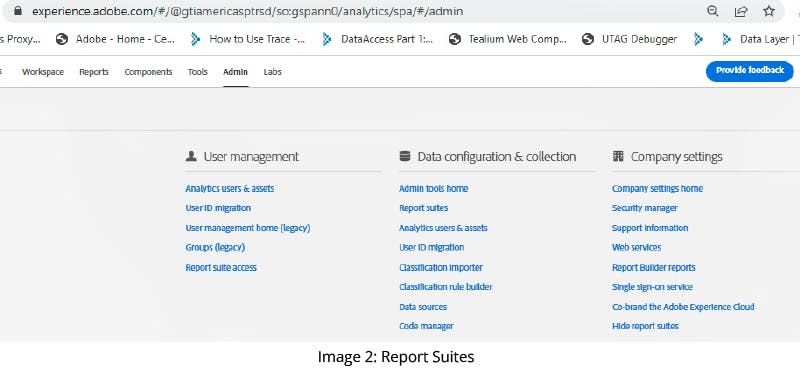This screenshot has width=800, height=370.
Task: Open the Data Layer bookmark
Action: (x=760, y=39)
